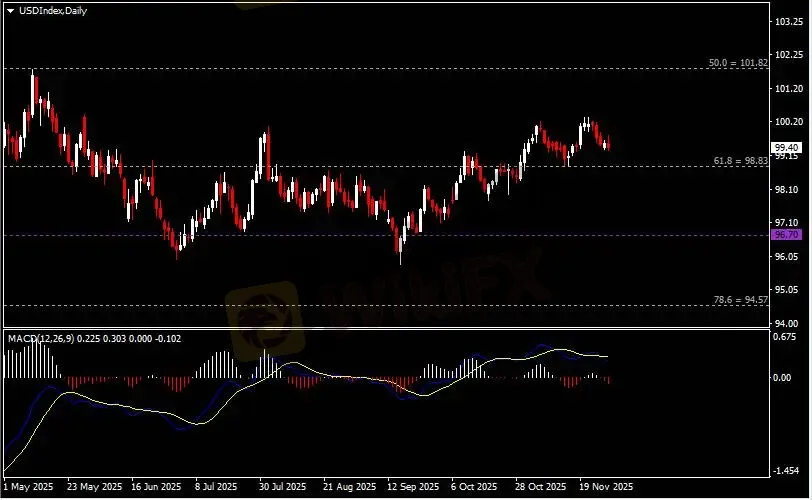Viewport: 812px width, 500px height.
Task: Click the current price tag 99.40
Action: coord(786,148)
